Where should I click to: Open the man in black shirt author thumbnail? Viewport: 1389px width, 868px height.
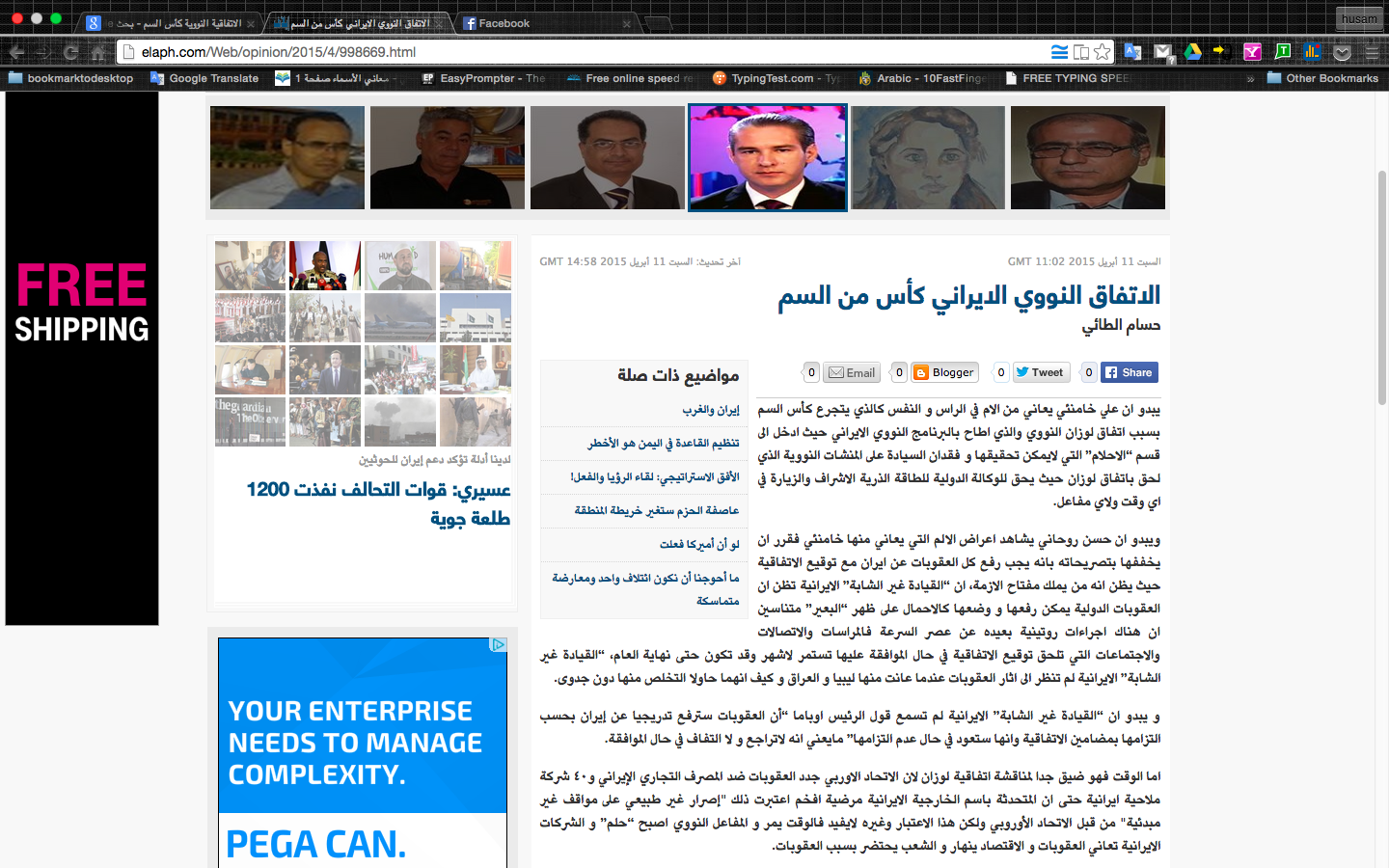[x=448, y=157]
